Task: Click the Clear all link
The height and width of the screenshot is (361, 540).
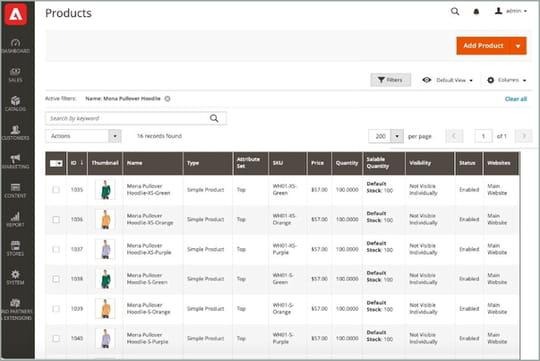Action: (516, 99)
